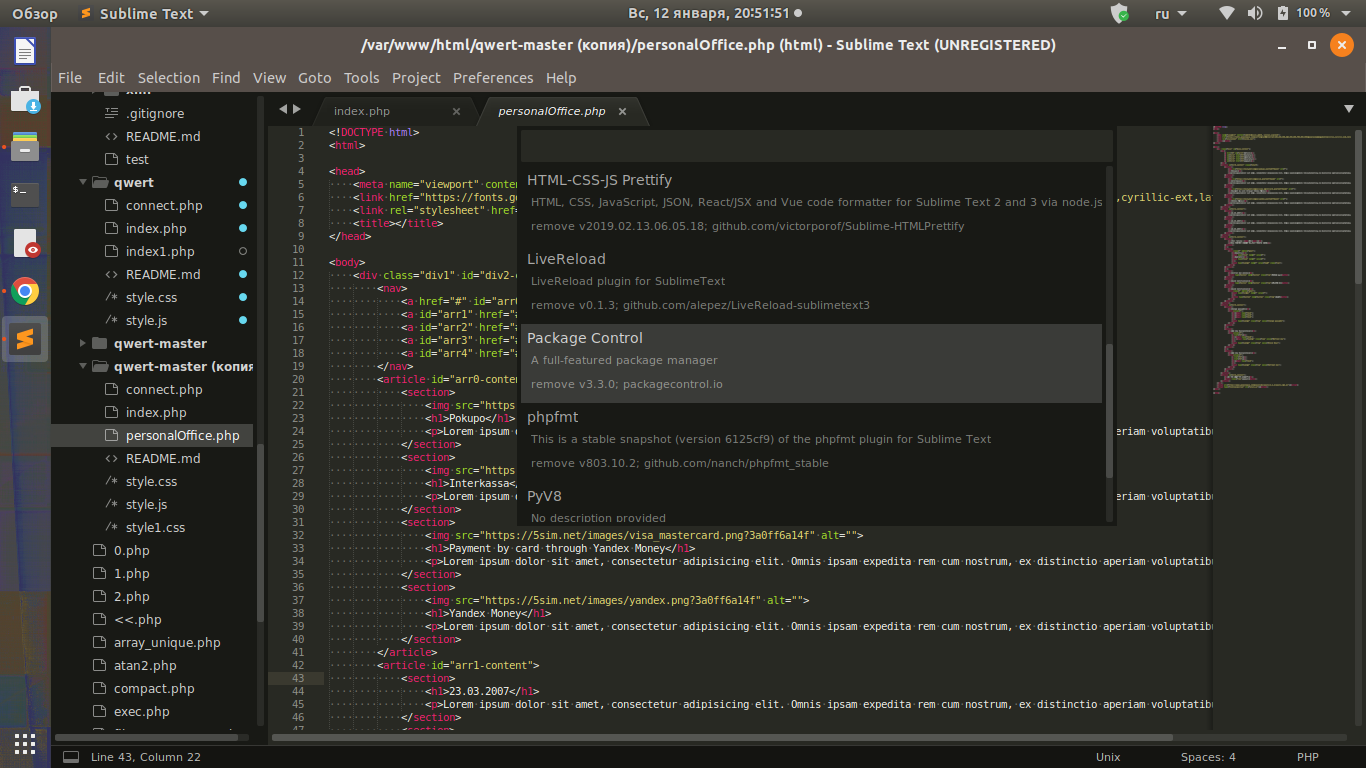Open LibreOffice Writer from the dock
The height and width of the screenshot is (768, 1366).
click(x=25, y=51)
